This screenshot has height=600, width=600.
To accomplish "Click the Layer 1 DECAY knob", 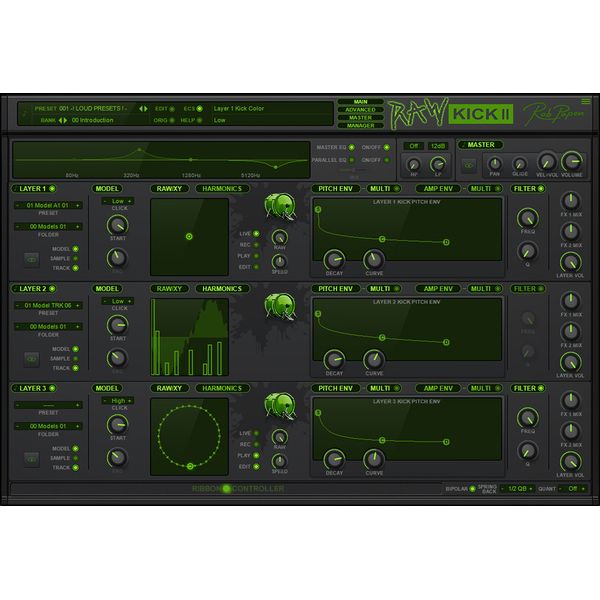I will (x=334, y=260).
